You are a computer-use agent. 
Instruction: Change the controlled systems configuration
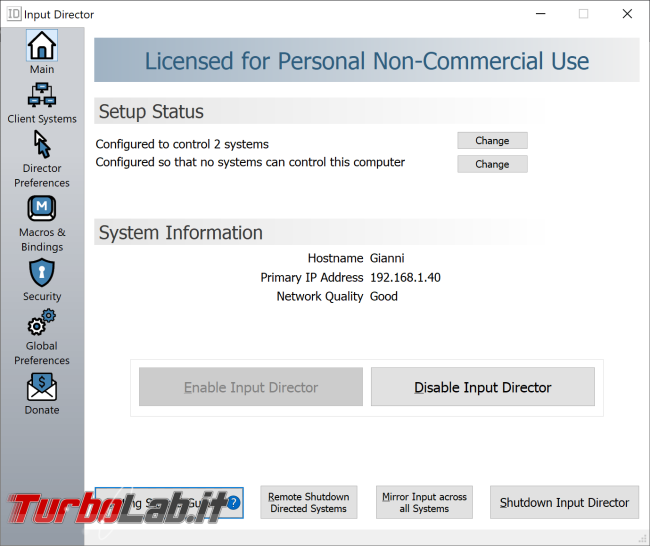(x=492, y=141)
